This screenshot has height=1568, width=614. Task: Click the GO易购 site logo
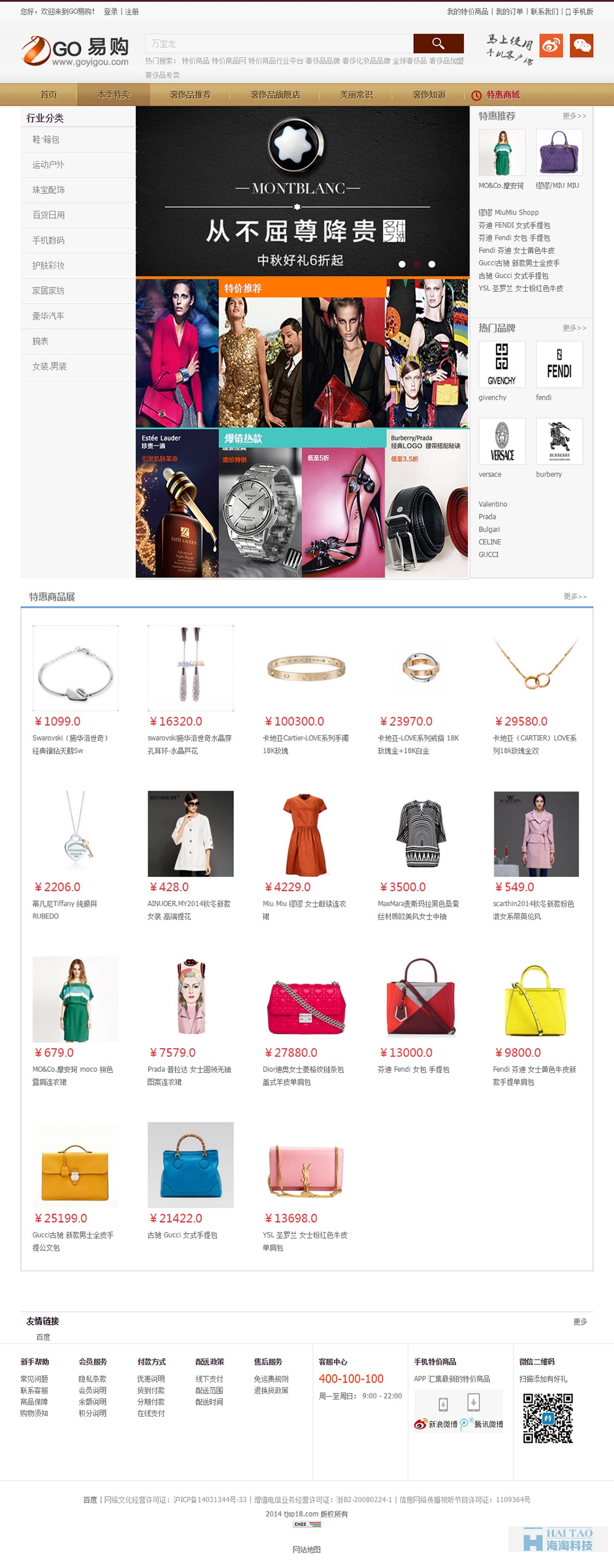point(76,50)
